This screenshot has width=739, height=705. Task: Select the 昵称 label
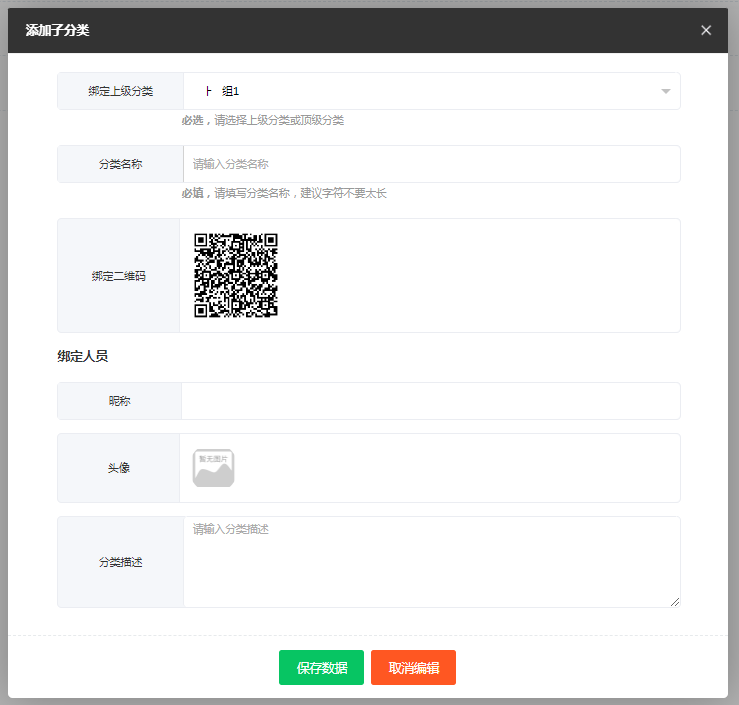tap(119, 401)
